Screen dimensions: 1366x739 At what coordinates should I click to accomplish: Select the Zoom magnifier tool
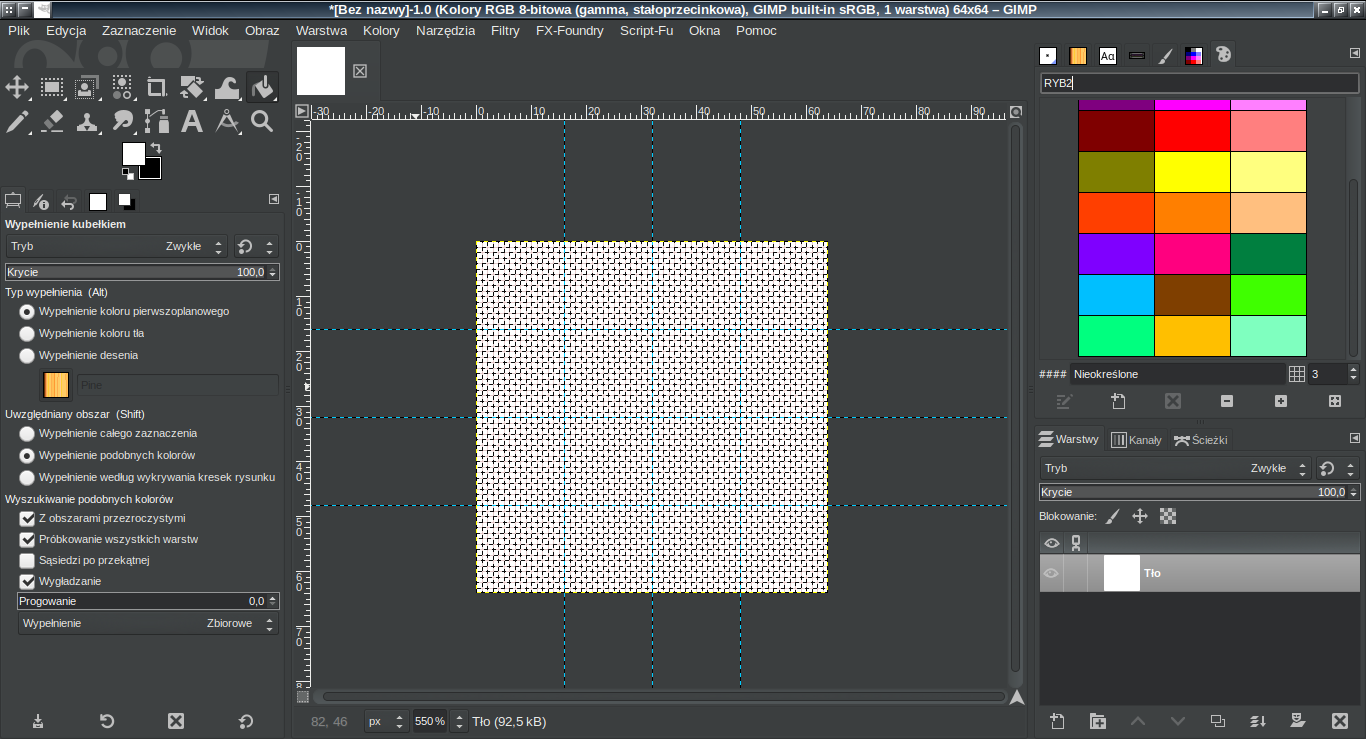[262, 122]
